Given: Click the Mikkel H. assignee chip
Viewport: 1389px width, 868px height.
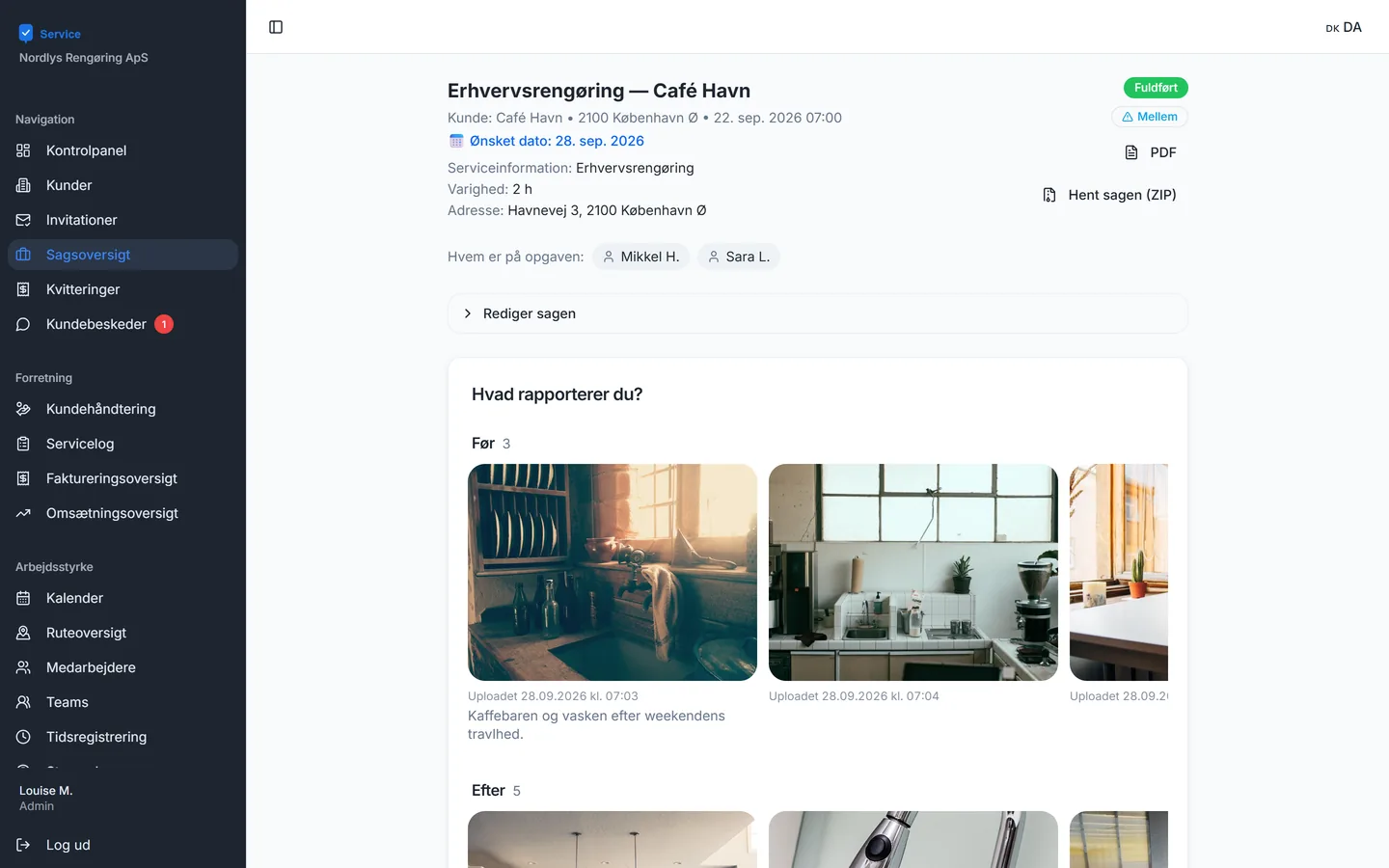Looking at the screenshot, I should tap(640, 257).
